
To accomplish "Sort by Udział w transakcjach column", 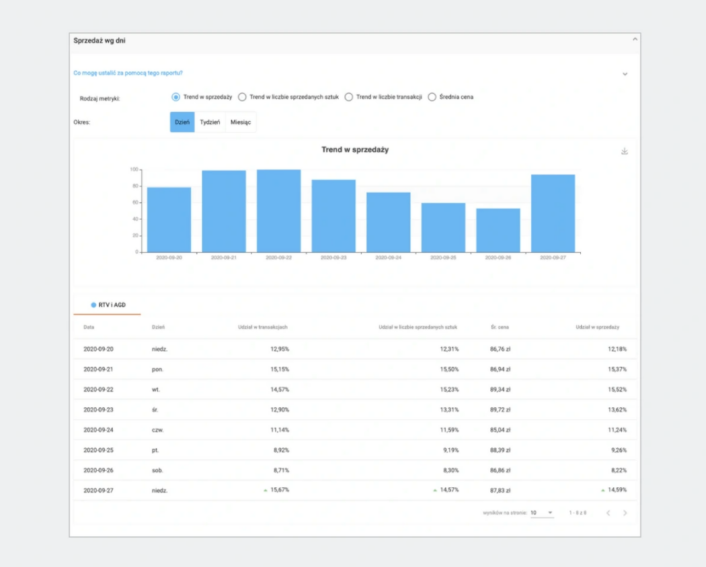I will coord(264,327).
